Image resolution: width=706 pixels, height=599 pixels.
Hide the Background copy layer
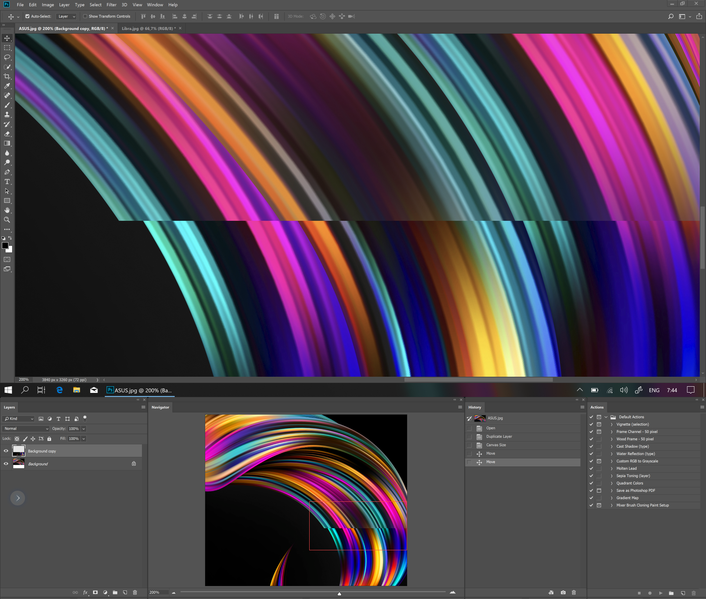[6, 451]
